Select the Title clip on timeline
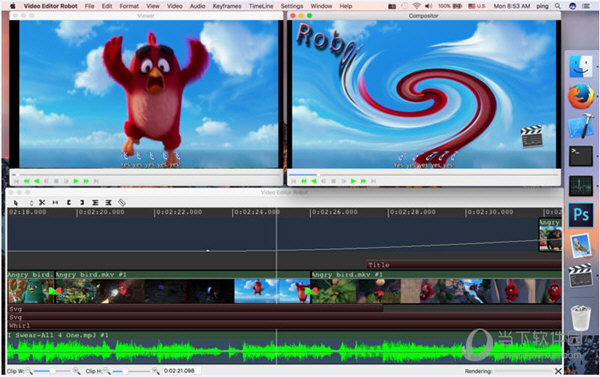The width and height of the screenshot is (600, 377). 464,264
